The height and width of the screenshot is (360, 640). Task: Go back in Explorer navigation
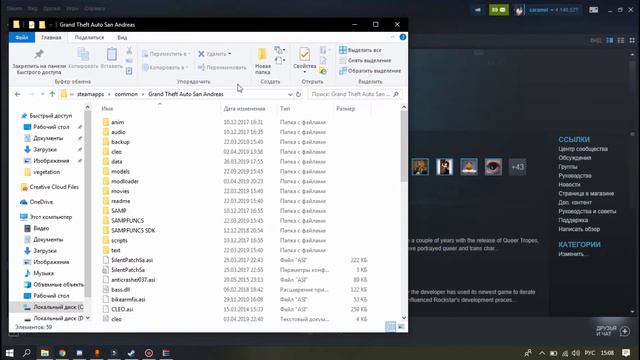[18, 94]
